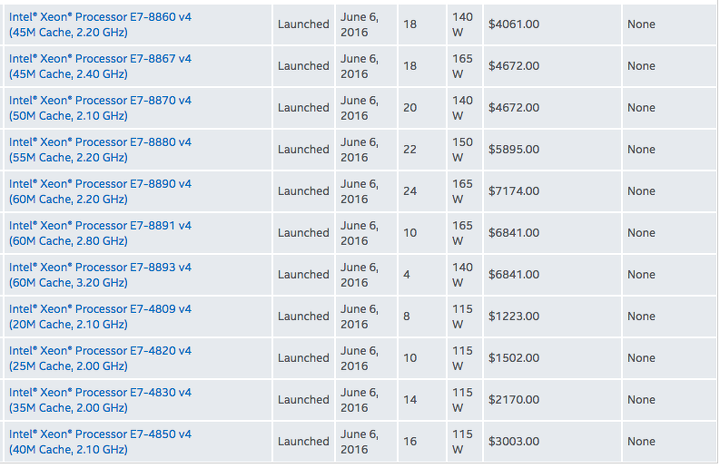Click core count 4 in E7-8893 row

407,275
